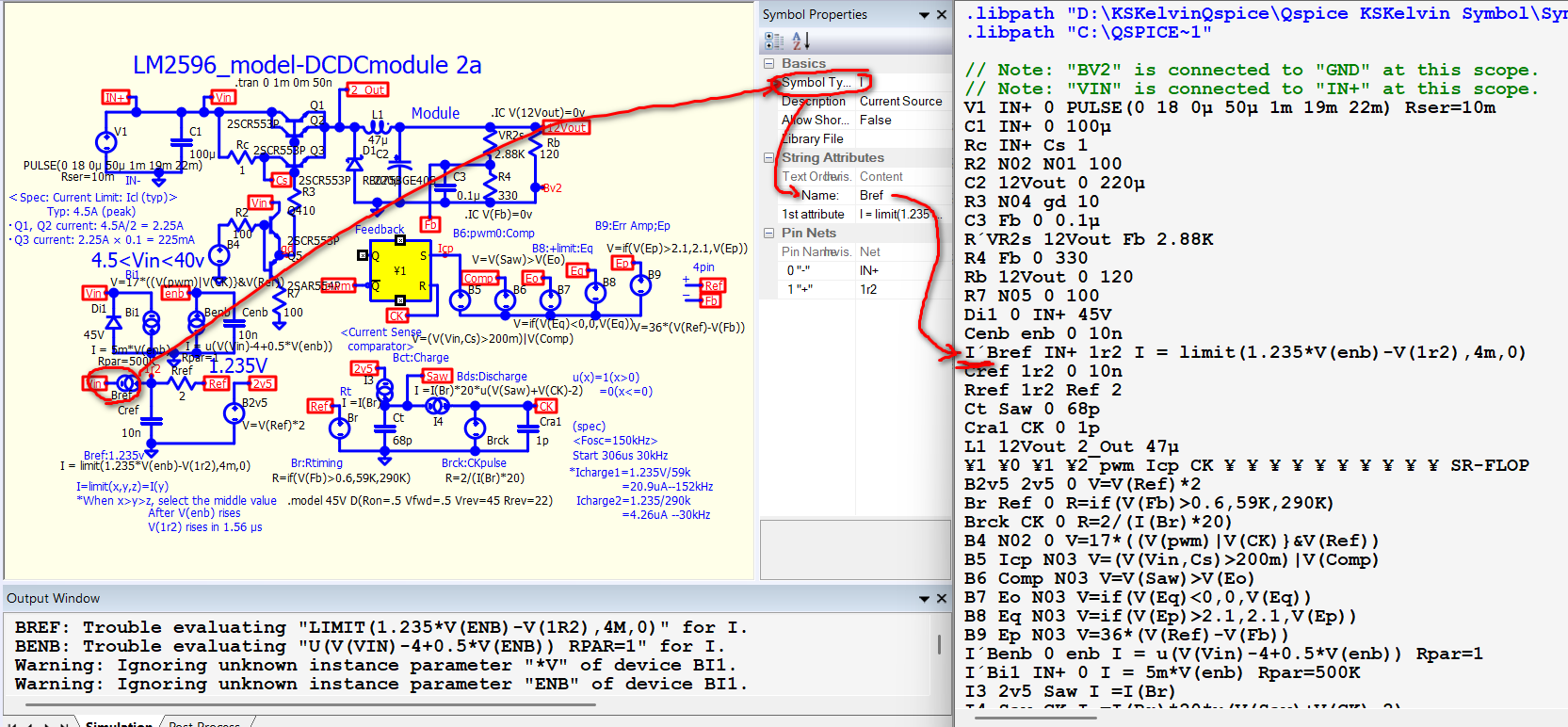Collapse the Pin Nets section

pos(769,233)
